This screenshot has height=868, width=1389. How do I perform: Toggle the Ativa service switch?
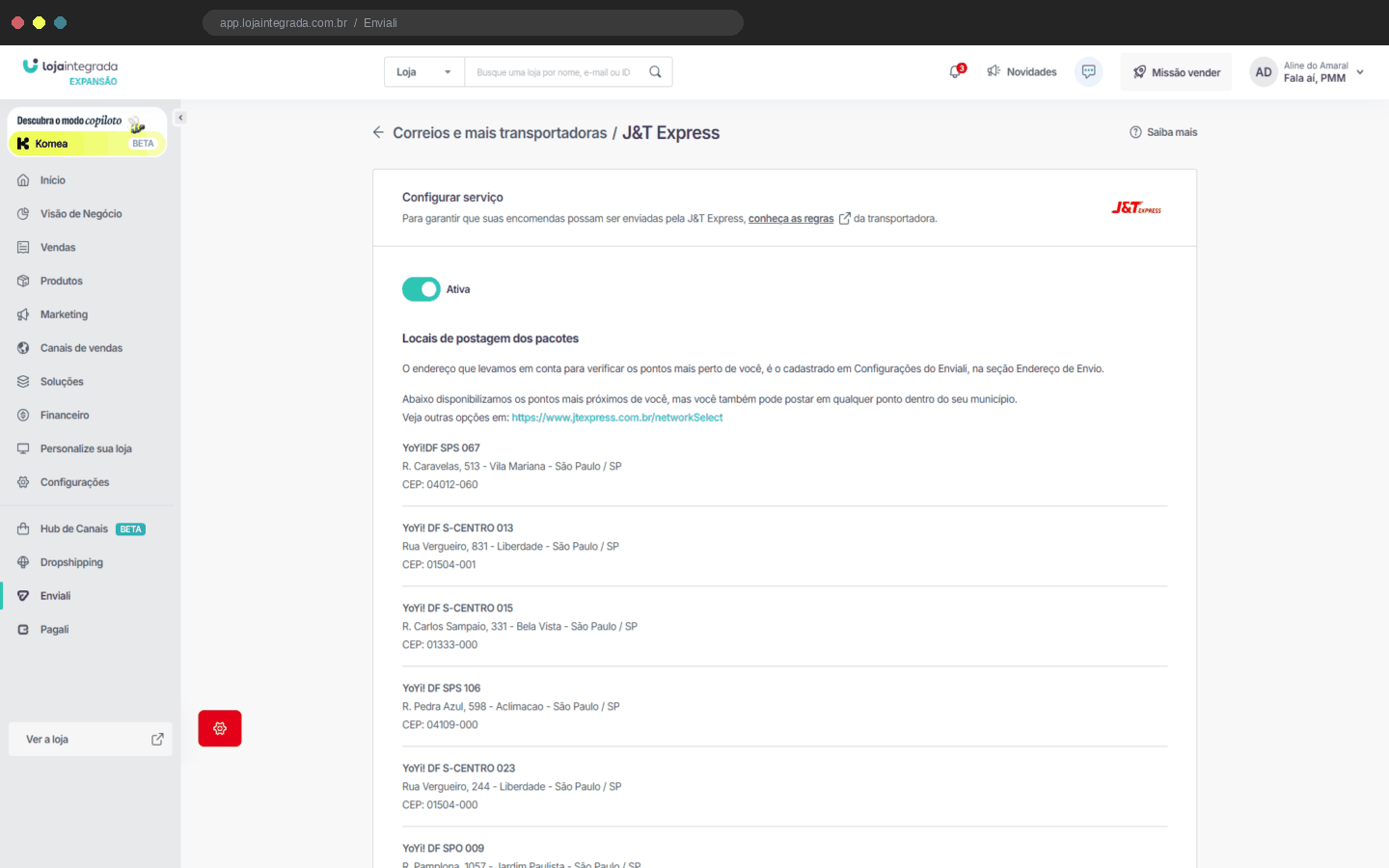click(422, 289)
